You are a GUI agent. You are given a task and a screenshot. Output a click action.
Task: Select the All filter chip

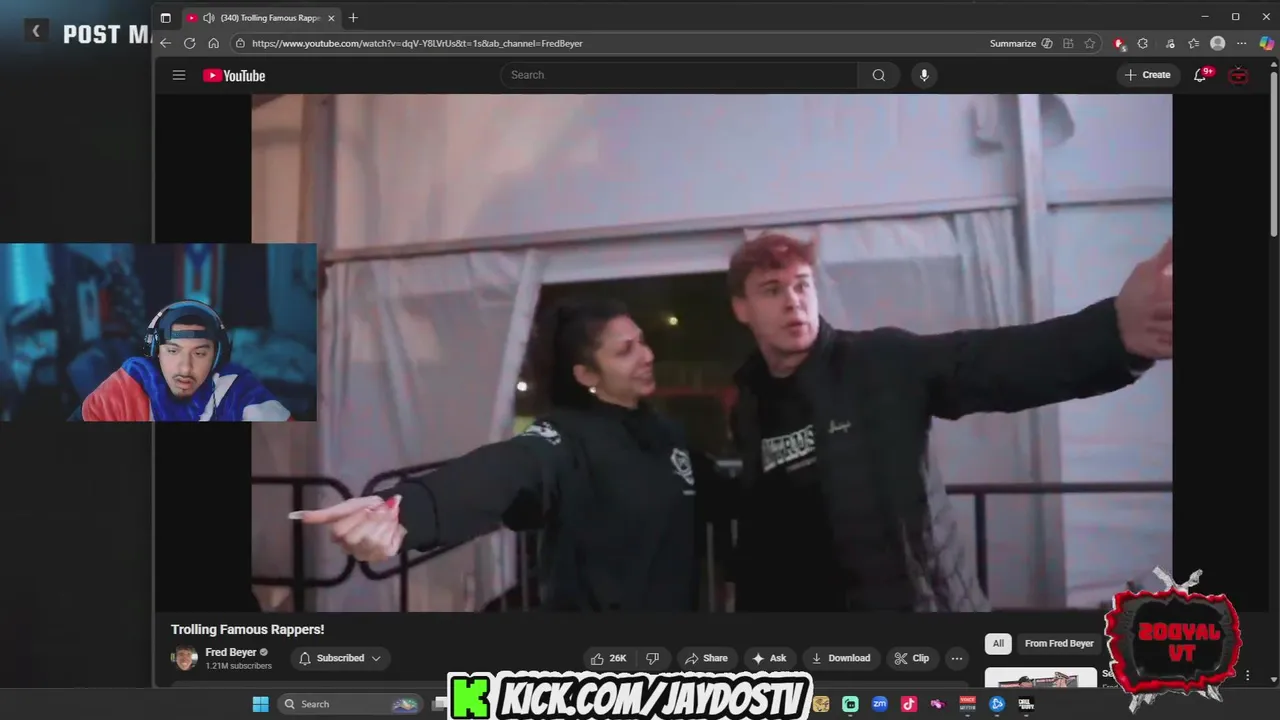point(998,644)
